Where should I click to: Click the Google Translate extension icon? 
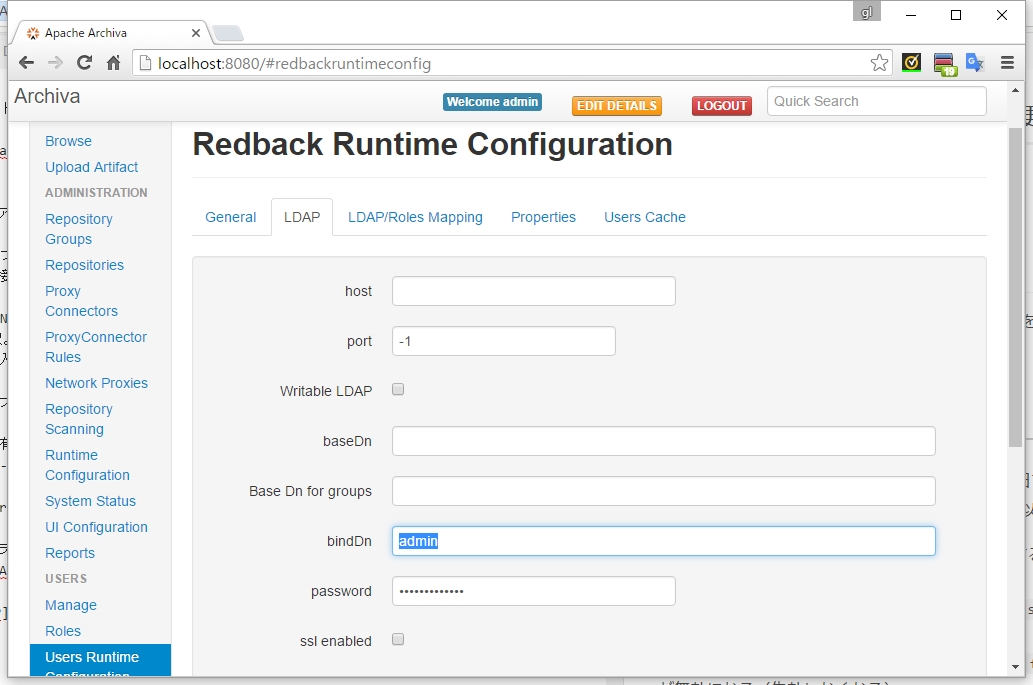(x=975, y=62)
